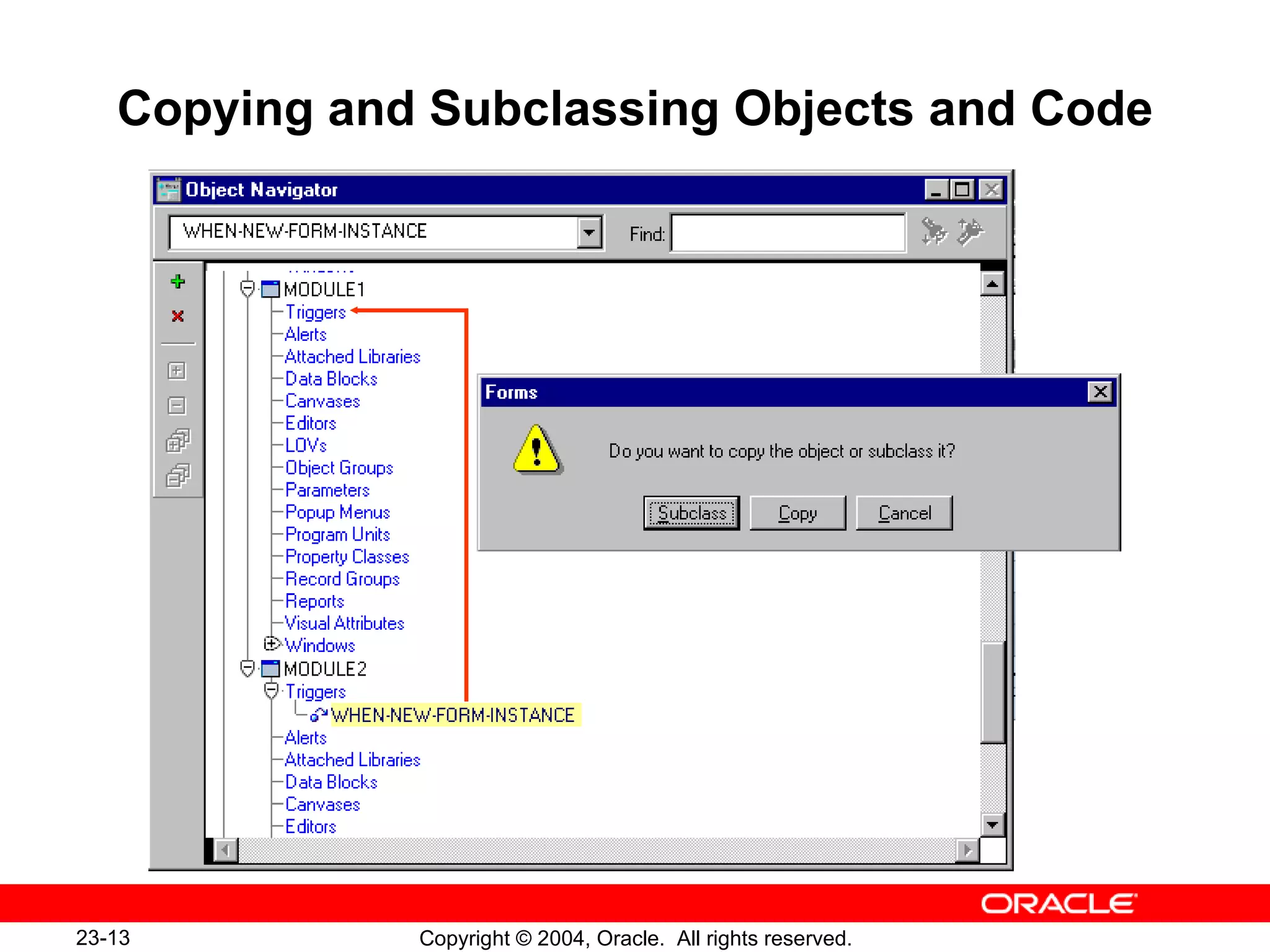Click the Cancel button in Forms dialog
The width and height of the screenshot is (1270, 952).
pyautogui.click(x=904, y=513)
